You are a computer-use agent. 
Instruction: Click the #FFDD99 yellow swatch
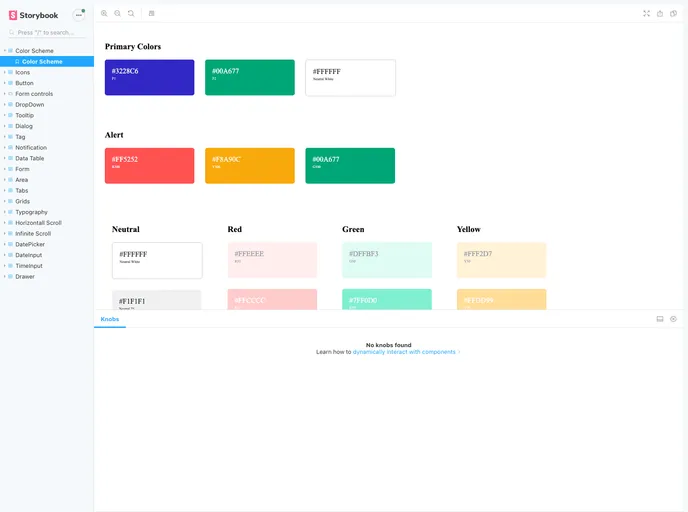click(502, 299)
